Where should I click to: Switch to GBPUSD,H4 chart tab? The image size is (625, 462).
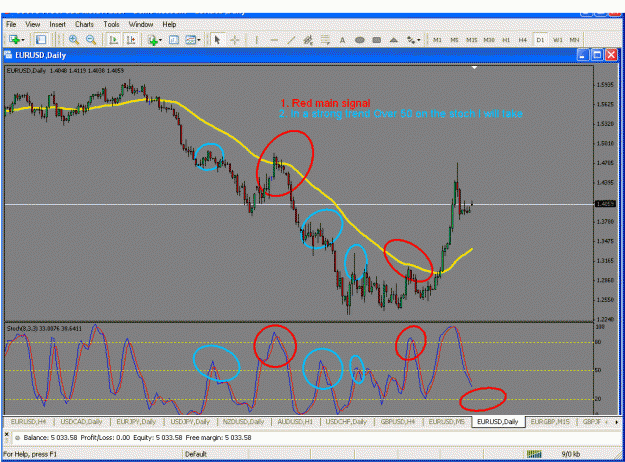[x=398, y=421]
